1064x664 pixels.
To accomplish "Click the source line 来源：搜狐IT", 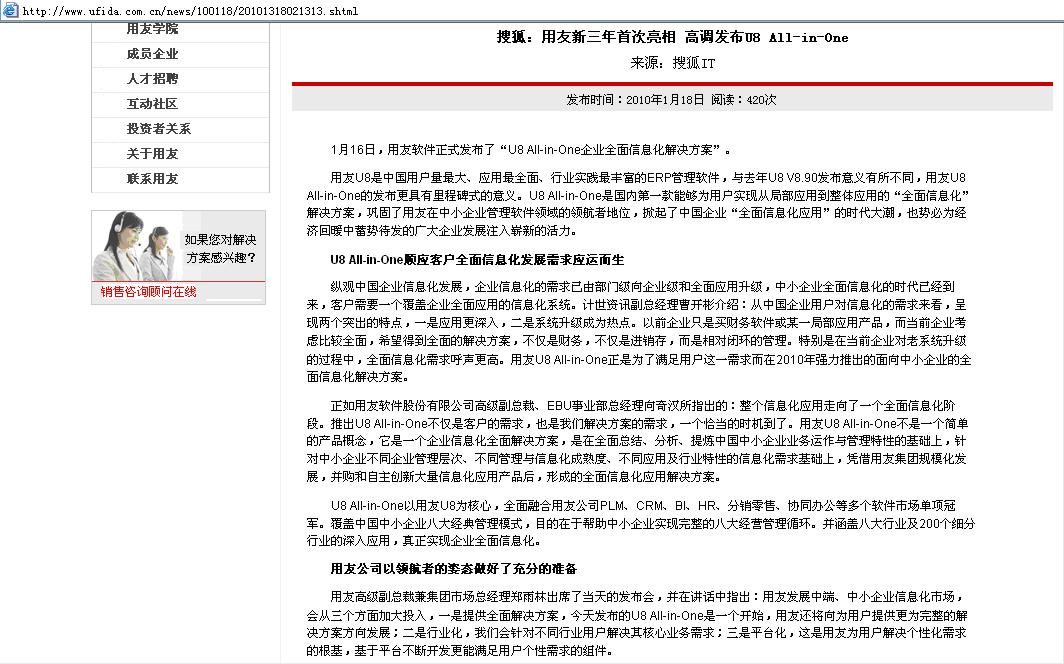I will click(672, 63).
